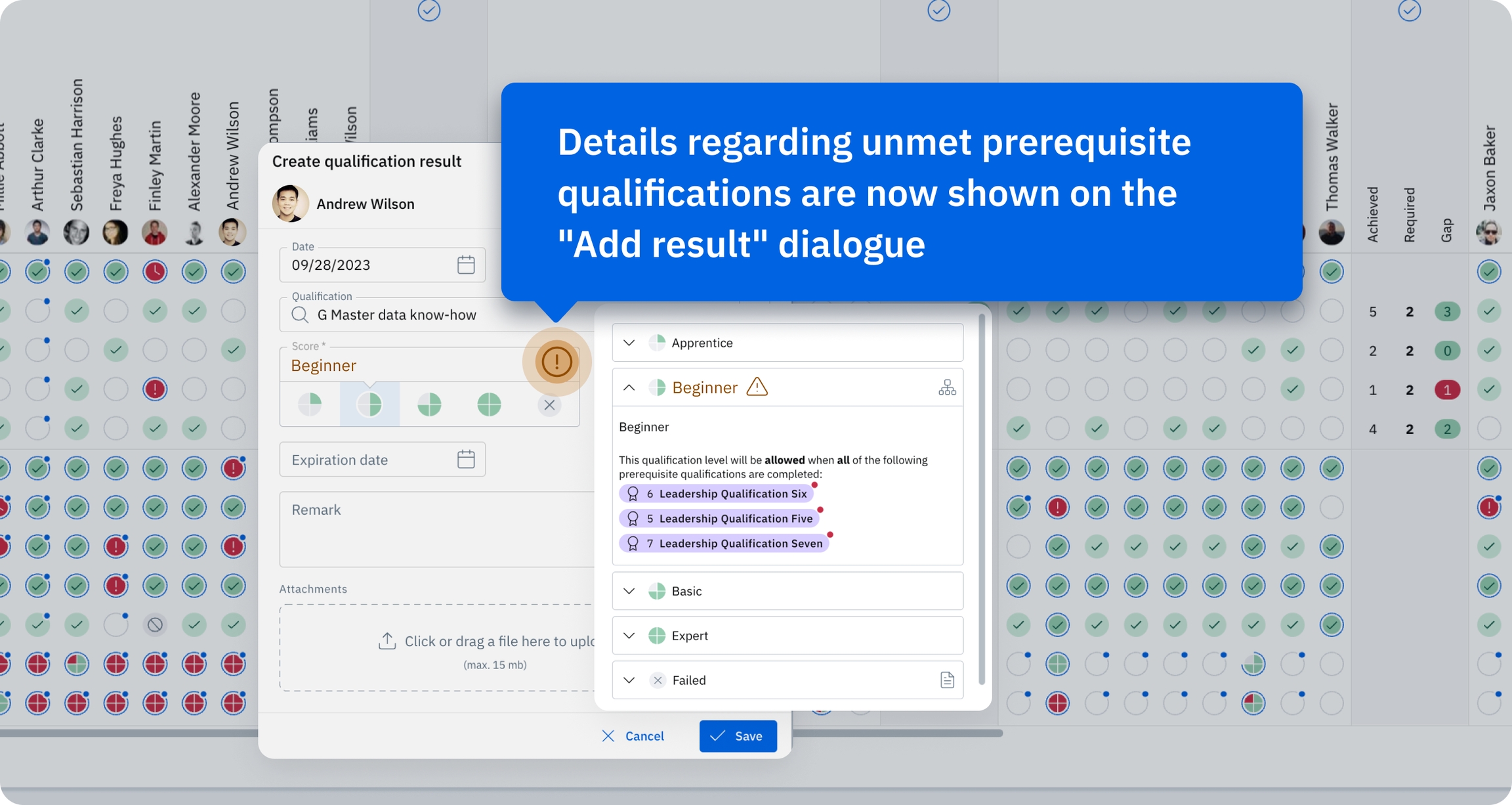This screenshot has width=1512, height=805.
Task: Click the search icon in Qualification field
Action: click(x=300, y=315)
